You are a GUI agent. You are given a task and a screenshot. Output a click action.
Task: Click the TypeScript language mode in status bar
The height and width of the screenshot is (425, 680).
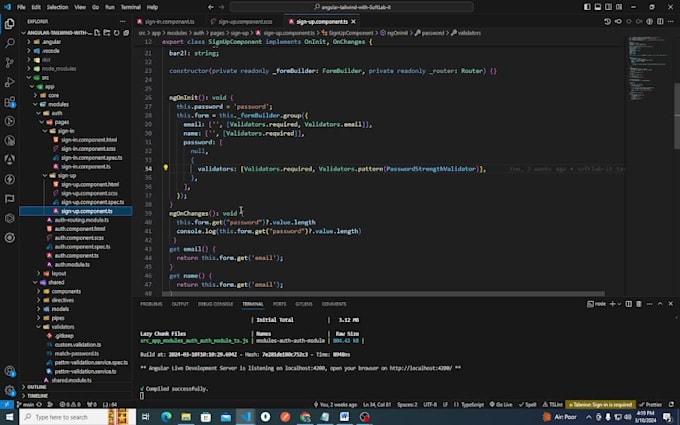tap(469, 405)
